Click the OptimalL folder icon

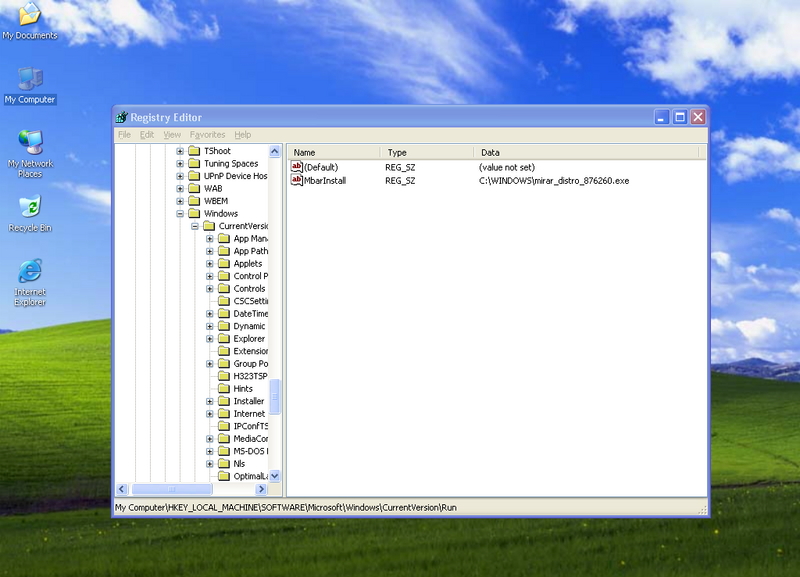223,476
